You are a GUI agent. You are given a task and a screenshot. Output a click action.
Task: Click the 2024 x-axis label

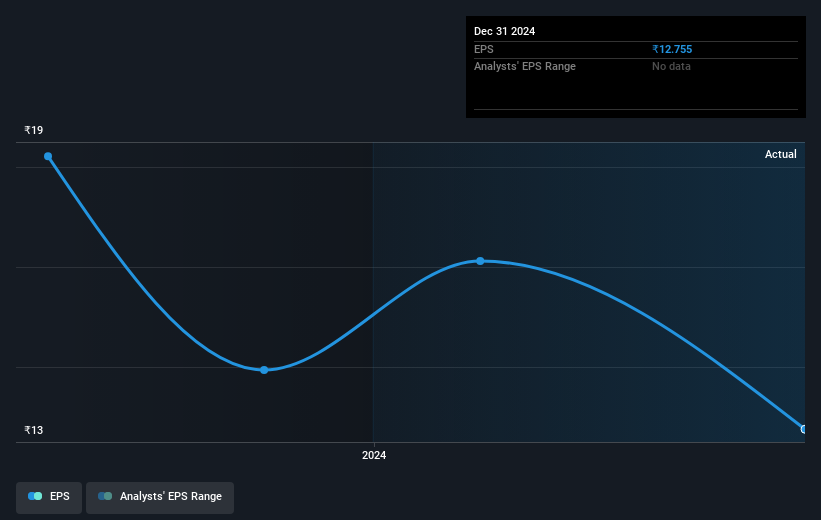click(374, 455)
